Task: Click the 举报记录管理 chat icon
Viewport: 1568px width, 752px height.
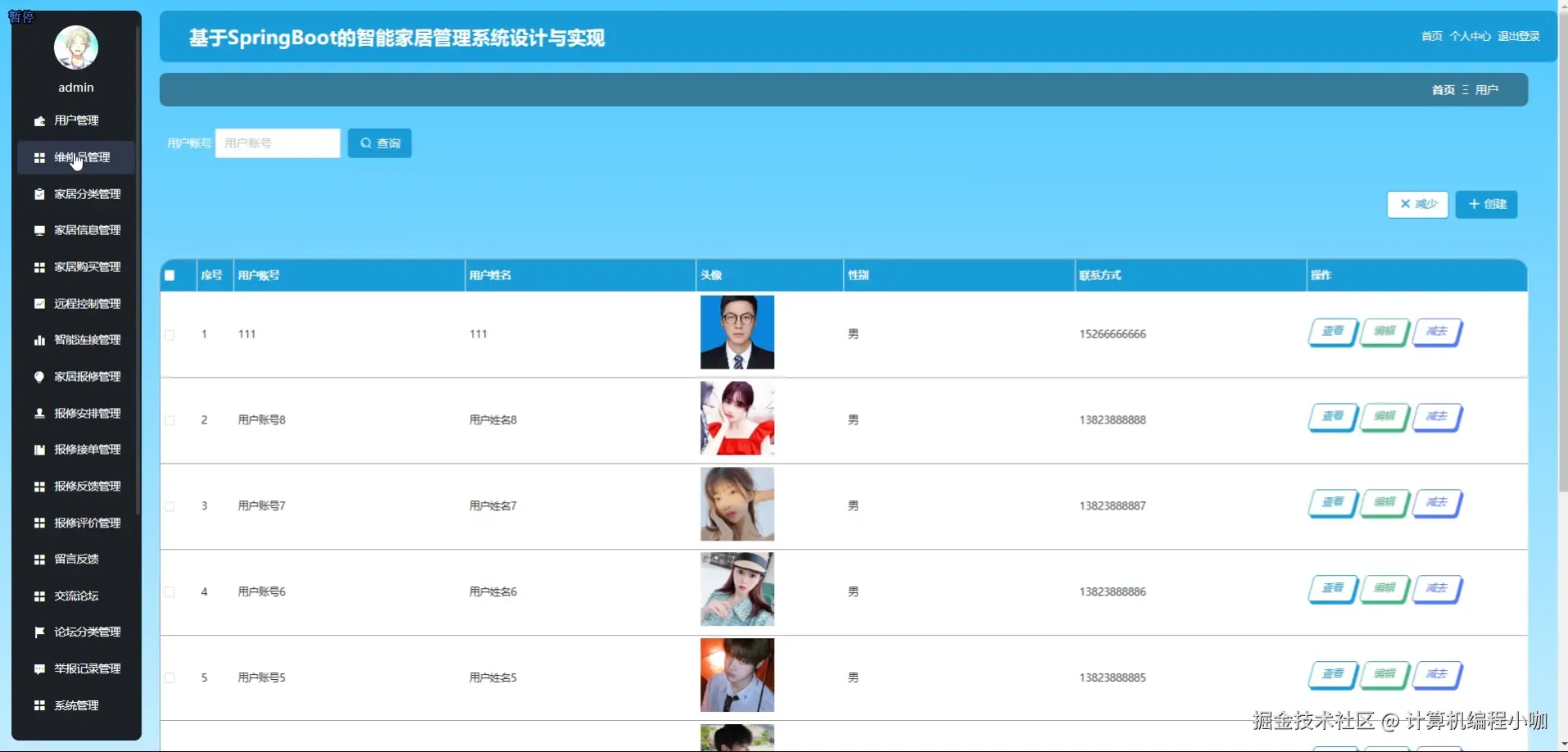Action: click(x=39, y=669)
